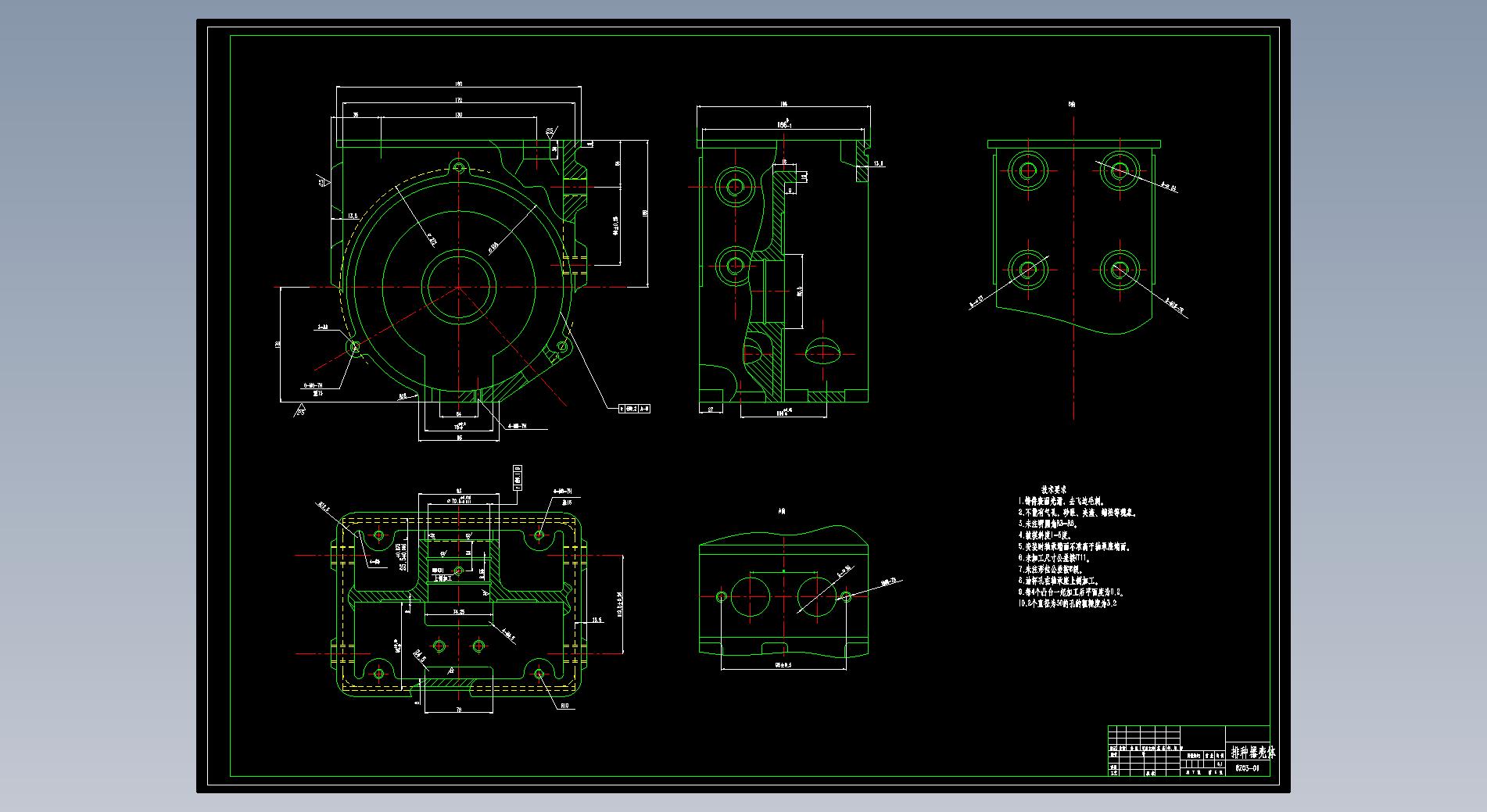
Task: Click the 180 overall width dimension in front view
Action: tap(459, 84)
